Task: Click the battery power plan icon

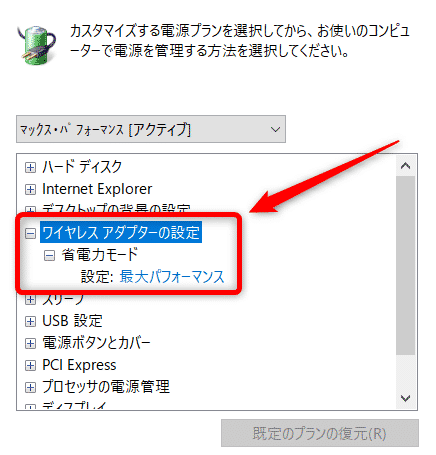Action: pyautogui.click(x=37, y=44)
